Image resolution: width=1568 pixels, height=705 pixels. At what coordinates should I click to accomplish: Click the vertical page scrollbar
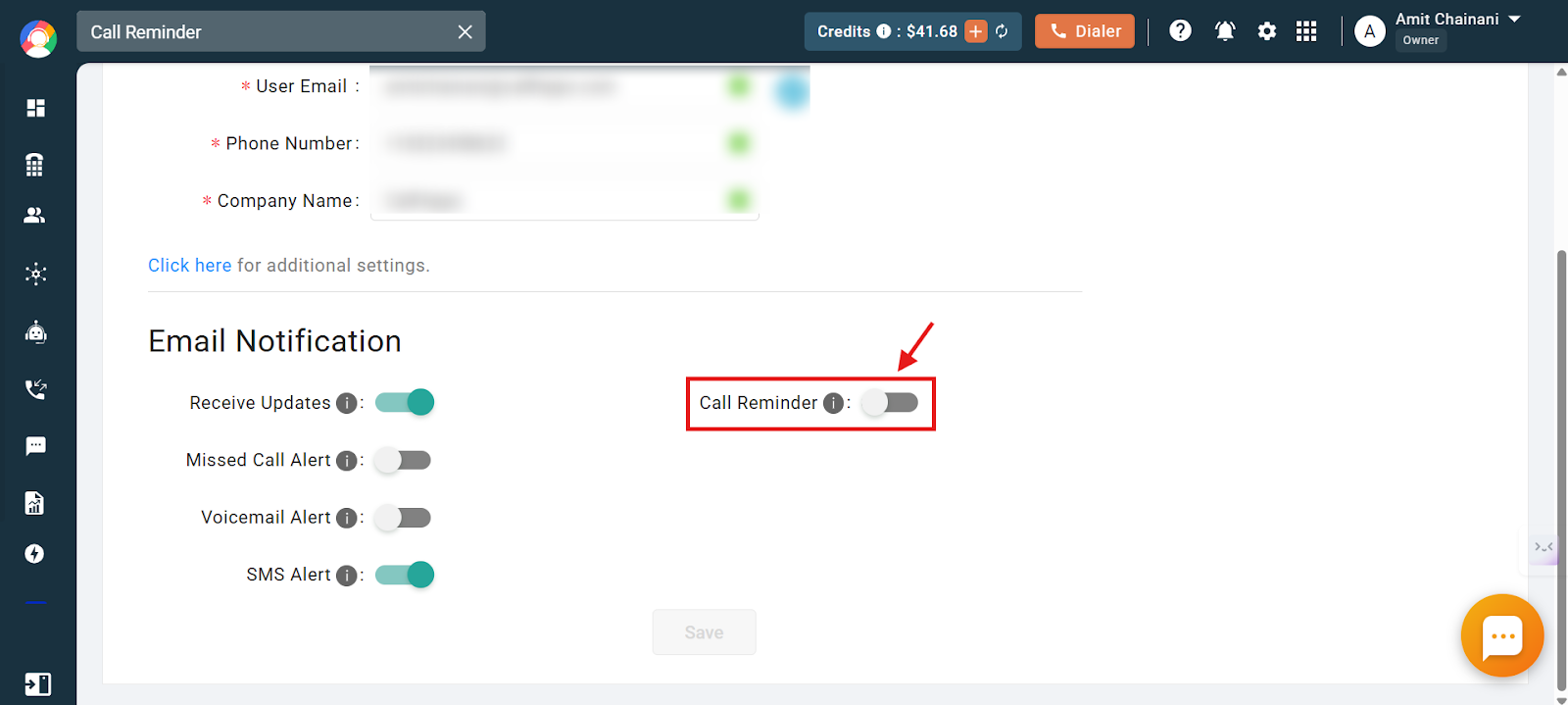pyautogui.click(x=1561, y=471)
